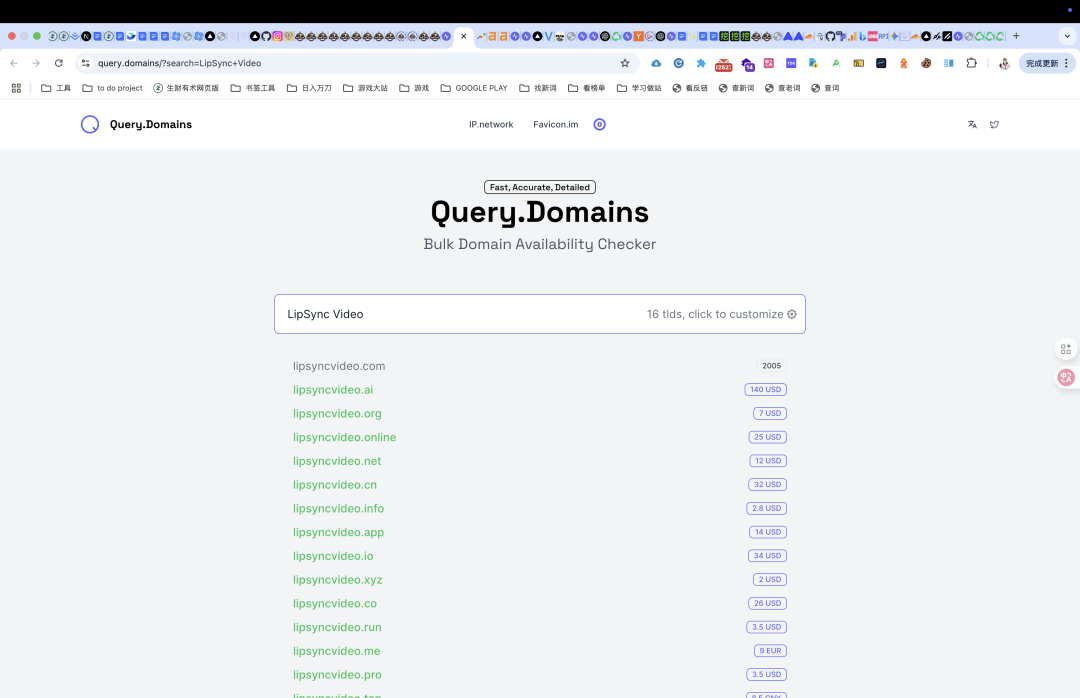Open the GOOGLE PLAY bookmarks folder
Viewport: 1080px width, 698px height.
[x=474, y=88]
